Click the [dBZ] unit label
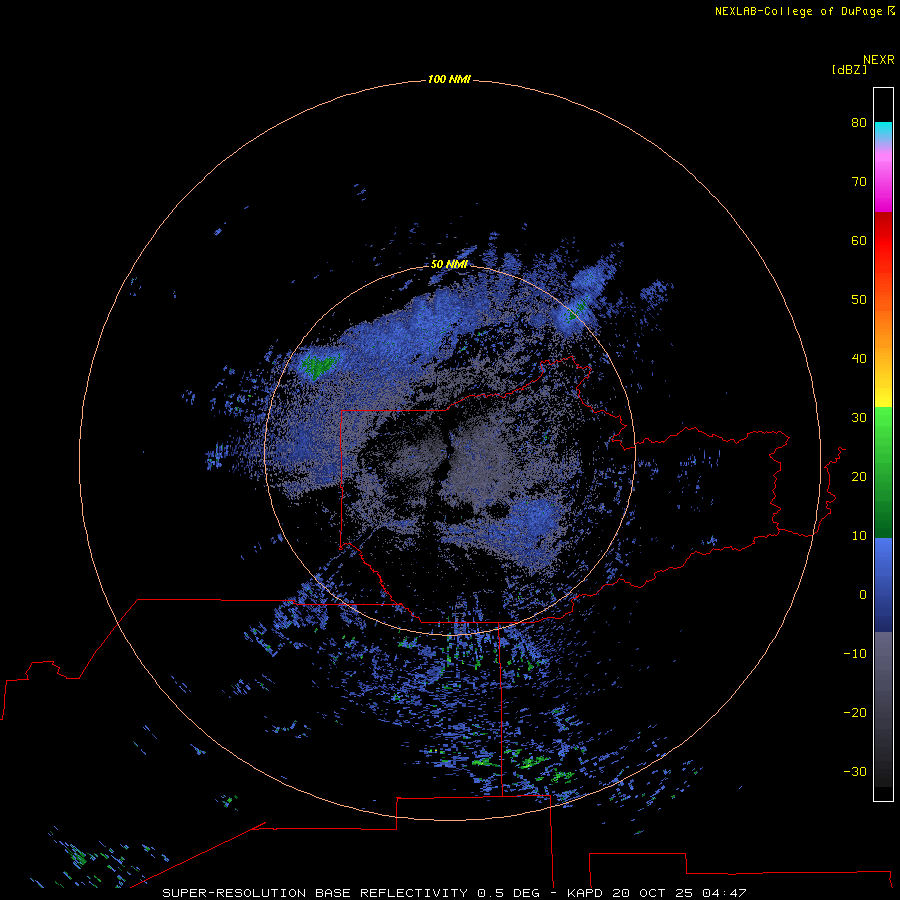The width and height of the screenshot is (900, 900). pyautogui.click(x=849, y=70)
